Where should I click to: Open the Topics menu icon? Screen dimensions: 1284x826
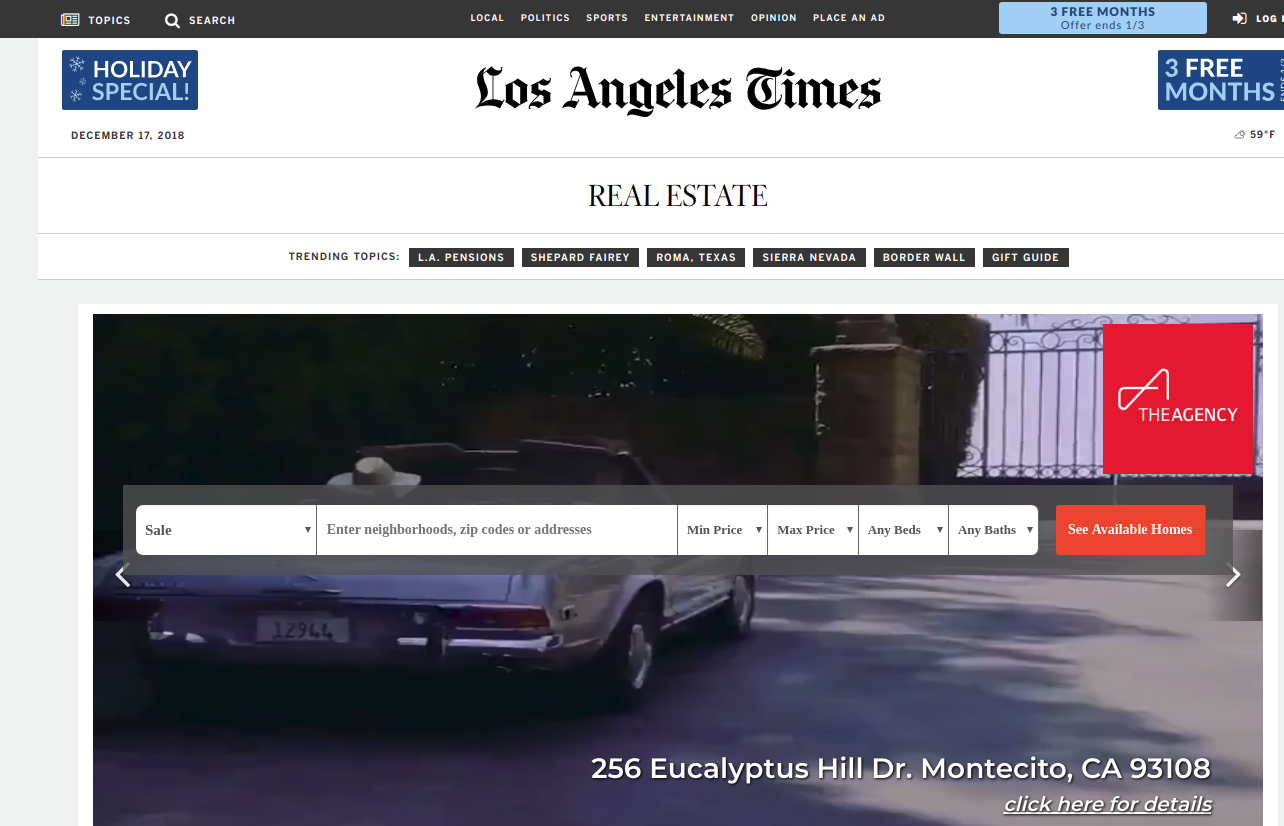(70, 19)
